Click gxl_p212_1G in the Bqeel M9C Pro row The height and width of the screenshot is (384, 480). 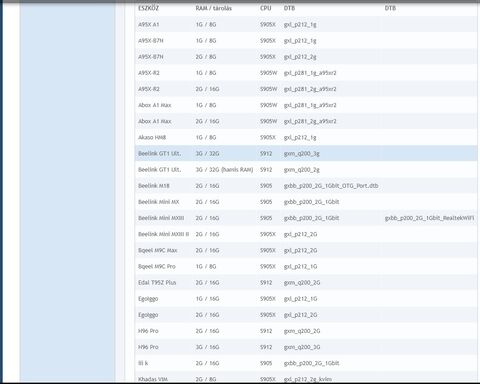click(300, 267)
